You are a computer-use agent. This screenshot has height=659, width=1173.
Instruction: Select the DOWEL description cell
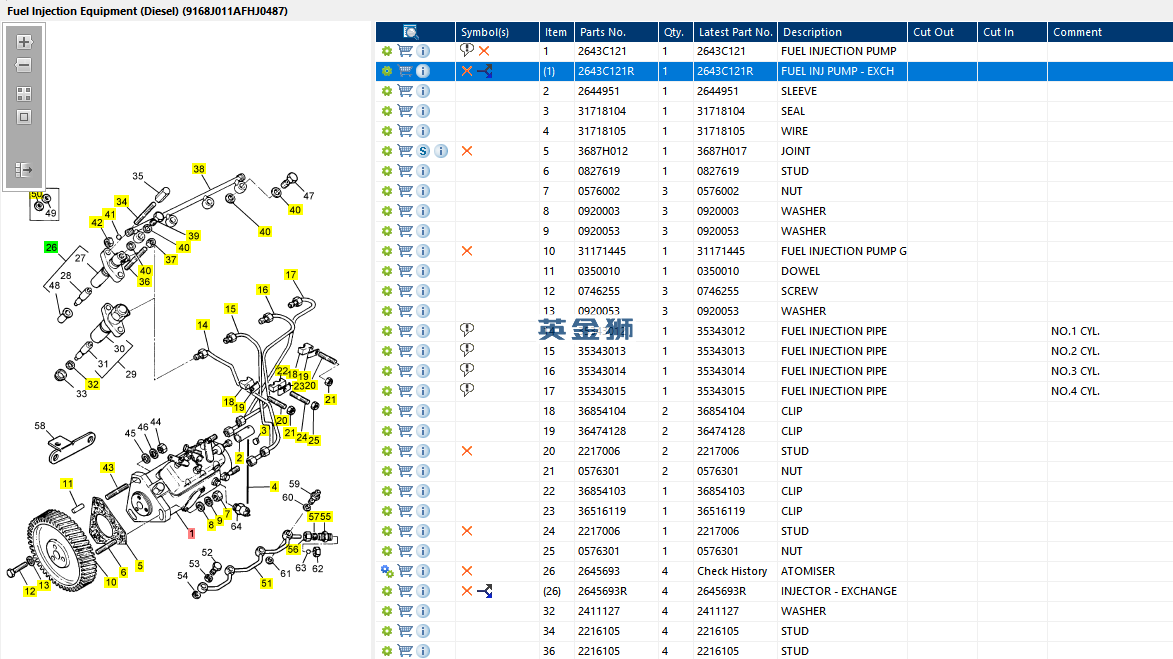tap(800, 272)
